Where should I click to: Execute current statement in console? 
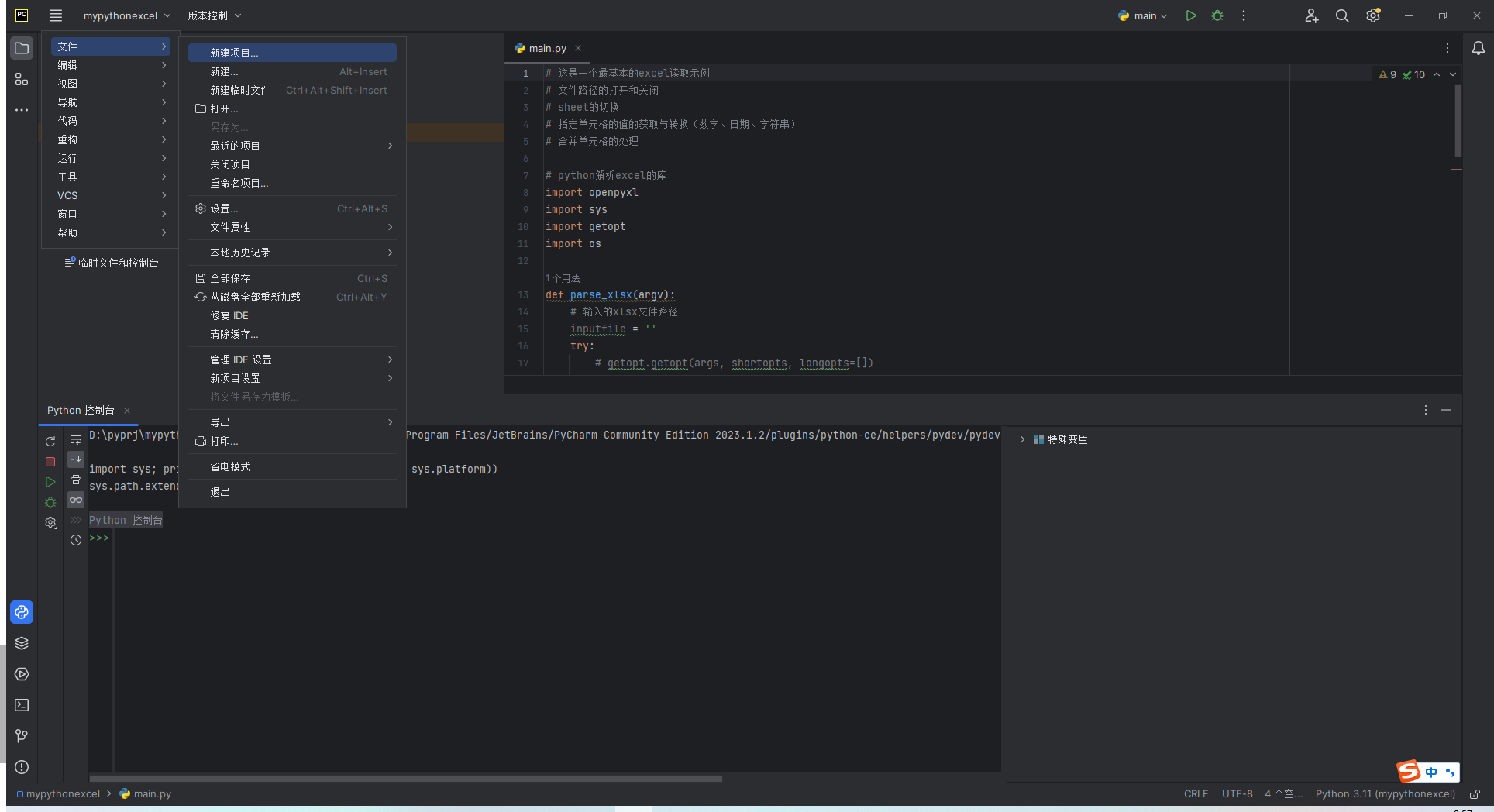[x=50, y=482]
